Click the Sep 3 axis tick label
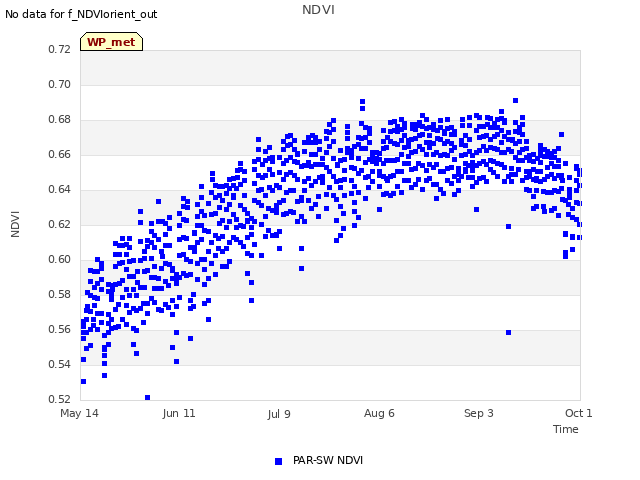Screen dimensions: 640x480 [479, 413]
